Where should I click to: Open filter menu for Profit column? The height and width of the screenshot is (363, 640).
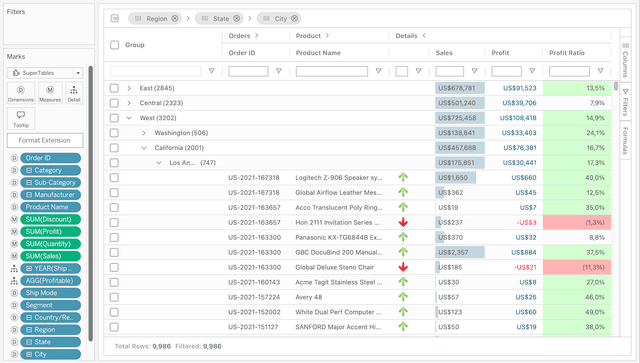coord(532,71)
